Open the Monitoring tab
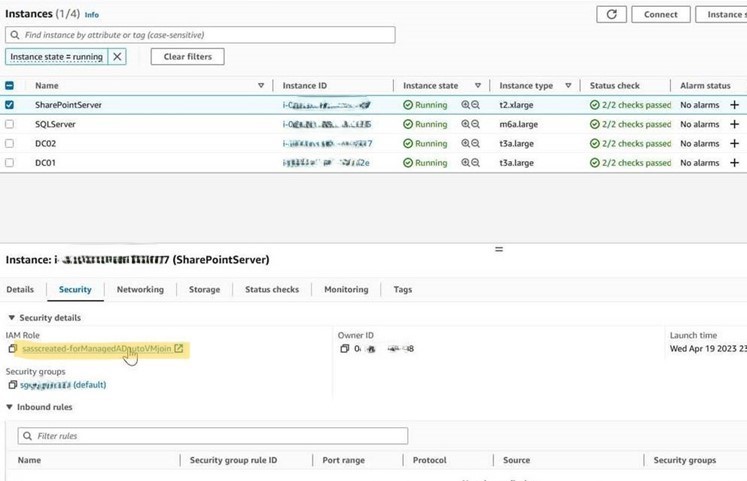This screenshot has height=481, width=747. tap(346, 290)
